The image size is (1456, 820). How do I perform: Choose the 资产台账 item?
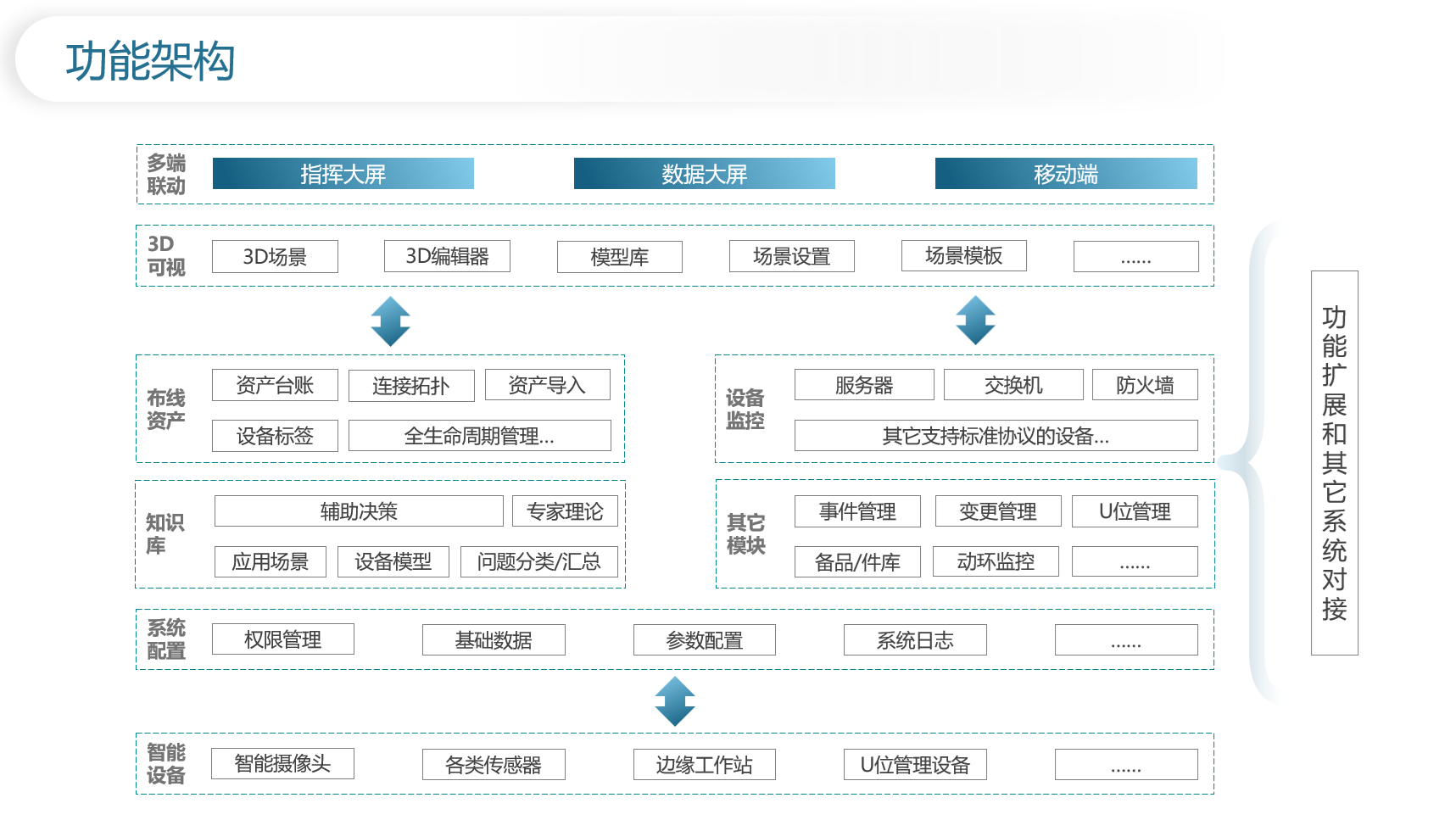click(x=275, y=386)
